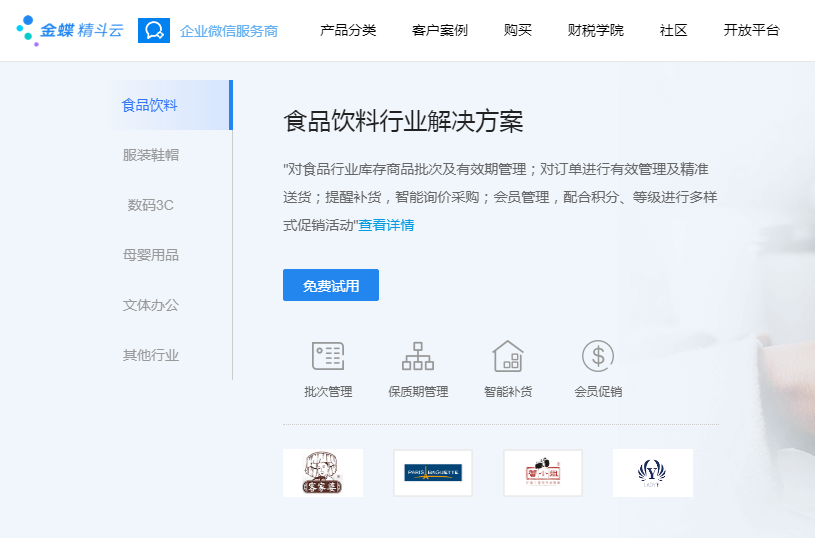
Task: Click the Kingdee Jingdouyun logo
Action: point(70,31)
